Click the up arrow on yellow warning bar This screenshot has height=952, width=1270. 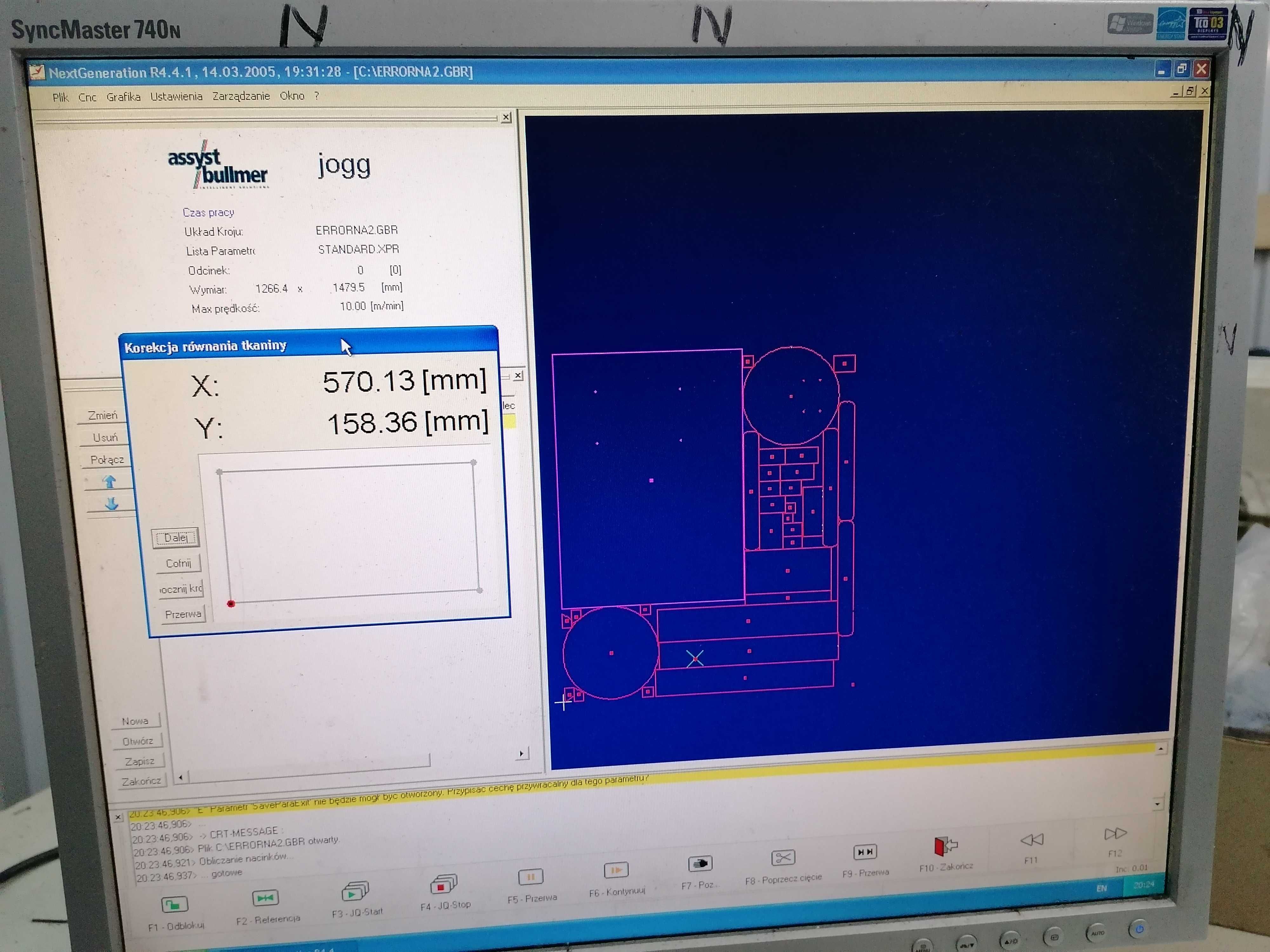1160,749
